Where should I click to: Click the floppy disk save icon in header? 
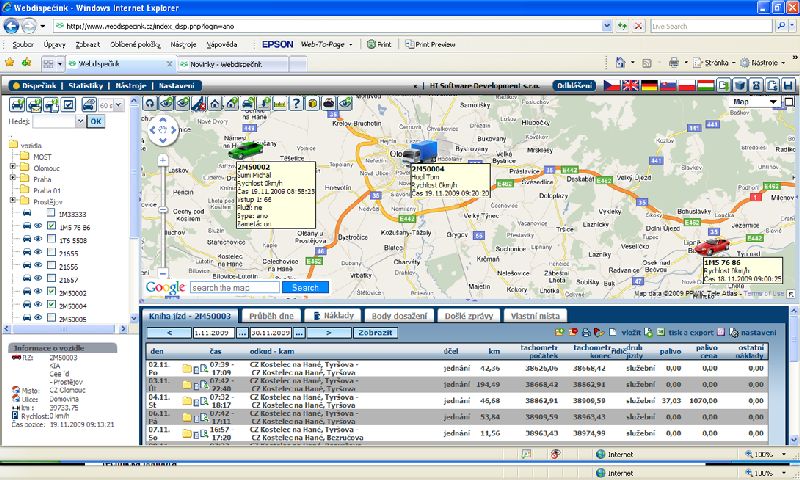click(x=789, y=85)
